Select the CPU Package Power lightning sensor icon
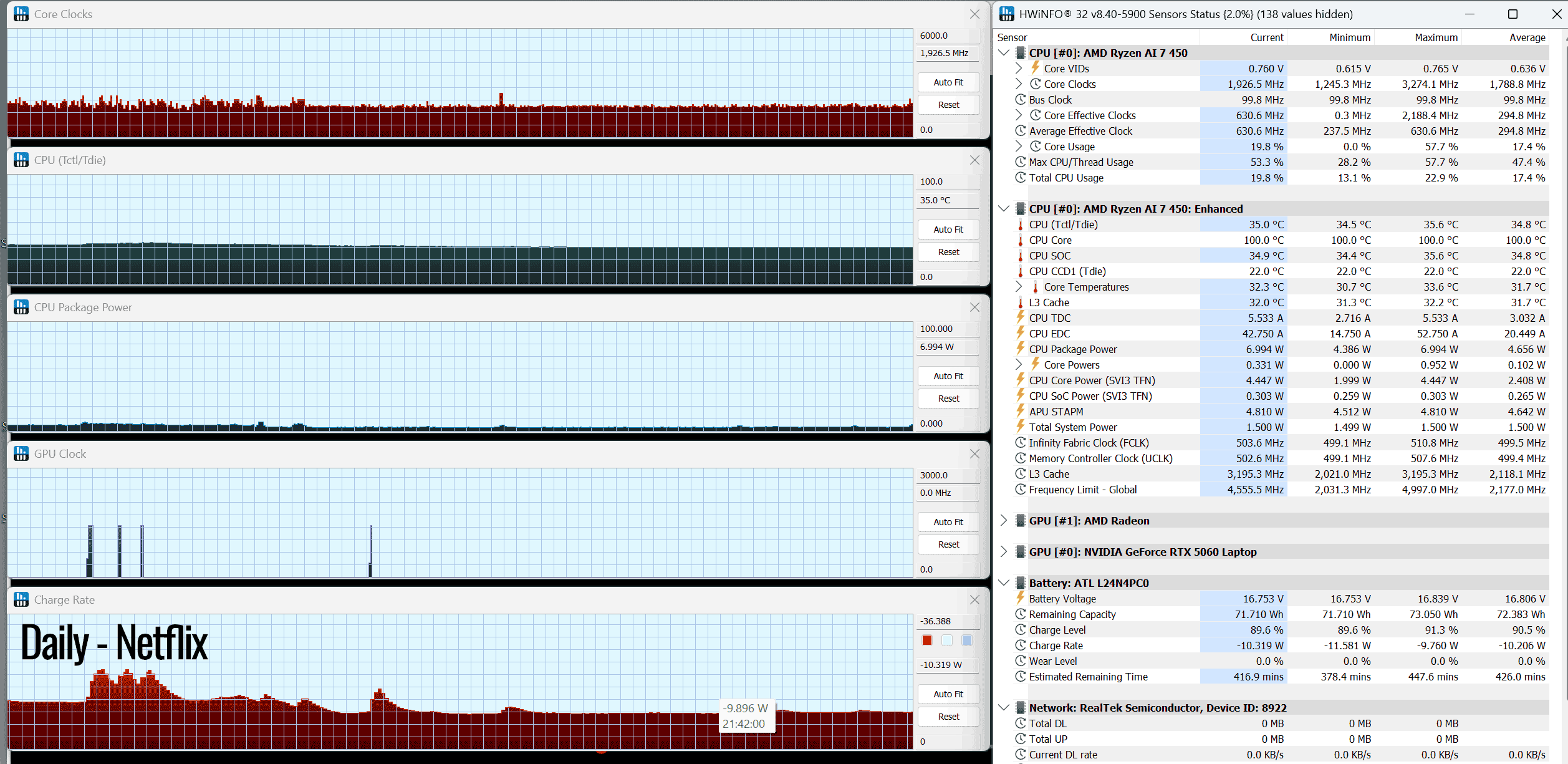This screenshot has height=764, width=1568. click(x=1021, y=349)
